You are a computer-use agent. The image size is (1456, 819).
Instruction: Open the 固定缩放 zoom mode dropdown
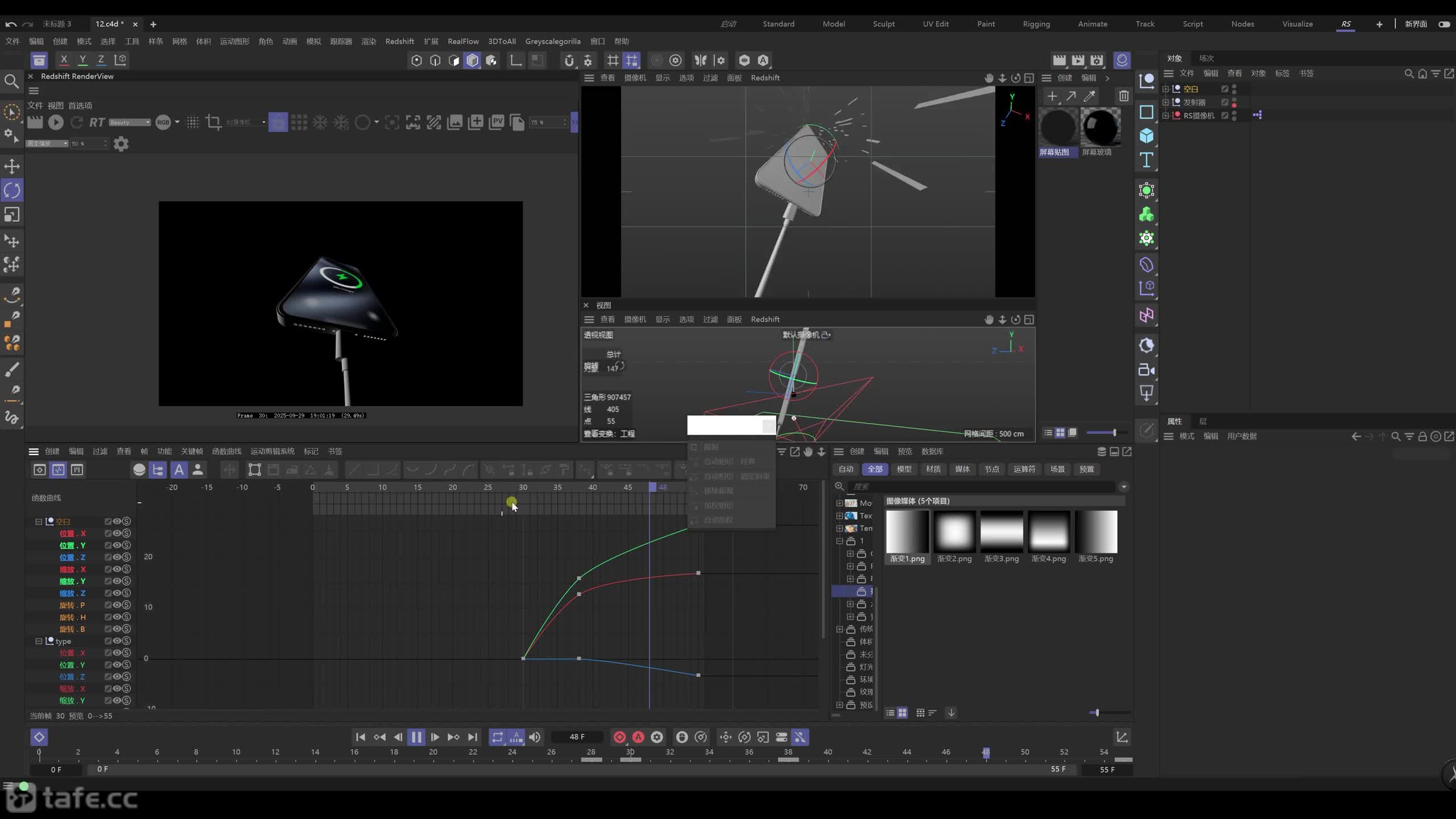pyautogui.click(x=48, y=143)
